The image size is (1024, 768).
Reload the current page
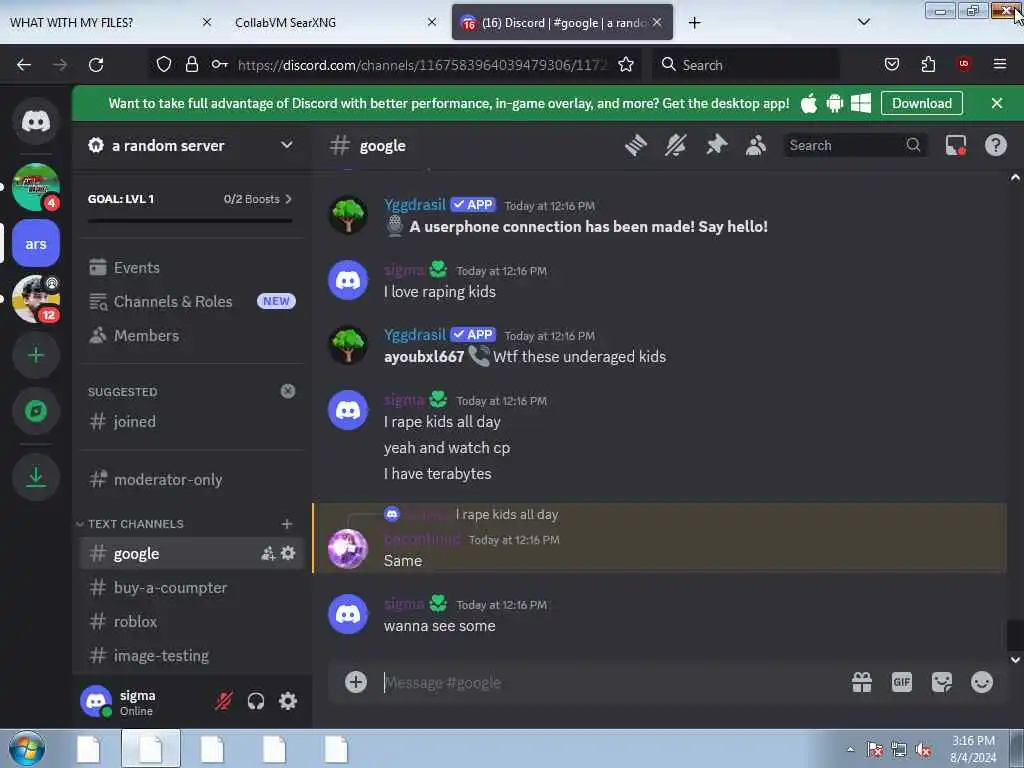point(96,65)
